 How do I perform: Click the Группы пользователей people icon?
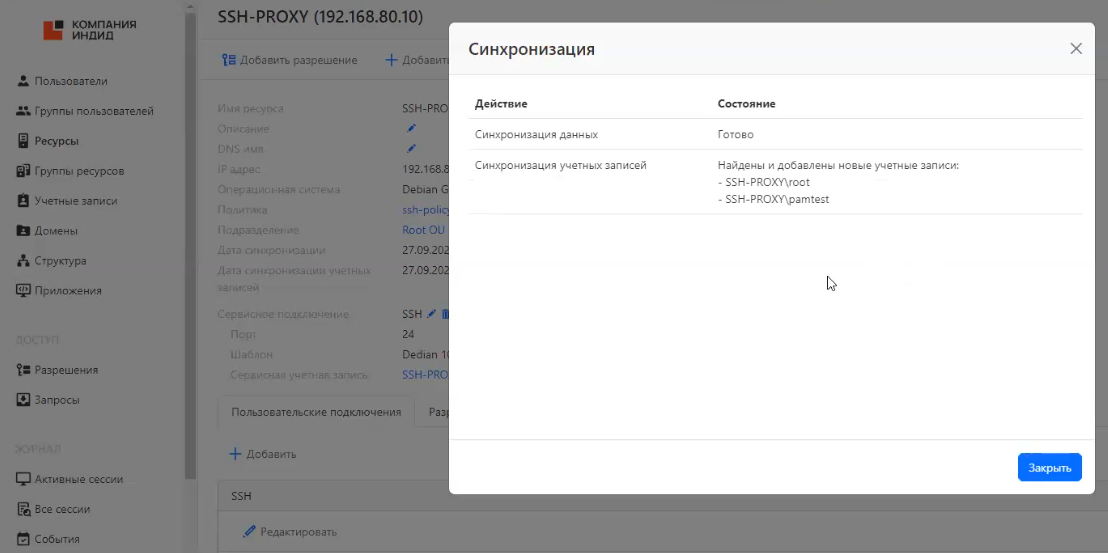tap(24, 111)
